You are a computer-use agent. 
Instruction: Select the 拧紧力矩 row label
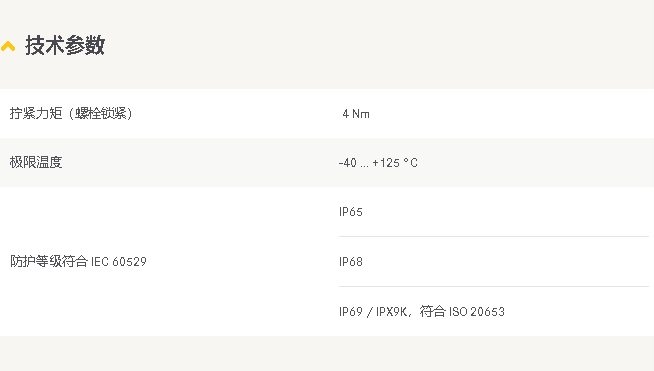(36, 113)
